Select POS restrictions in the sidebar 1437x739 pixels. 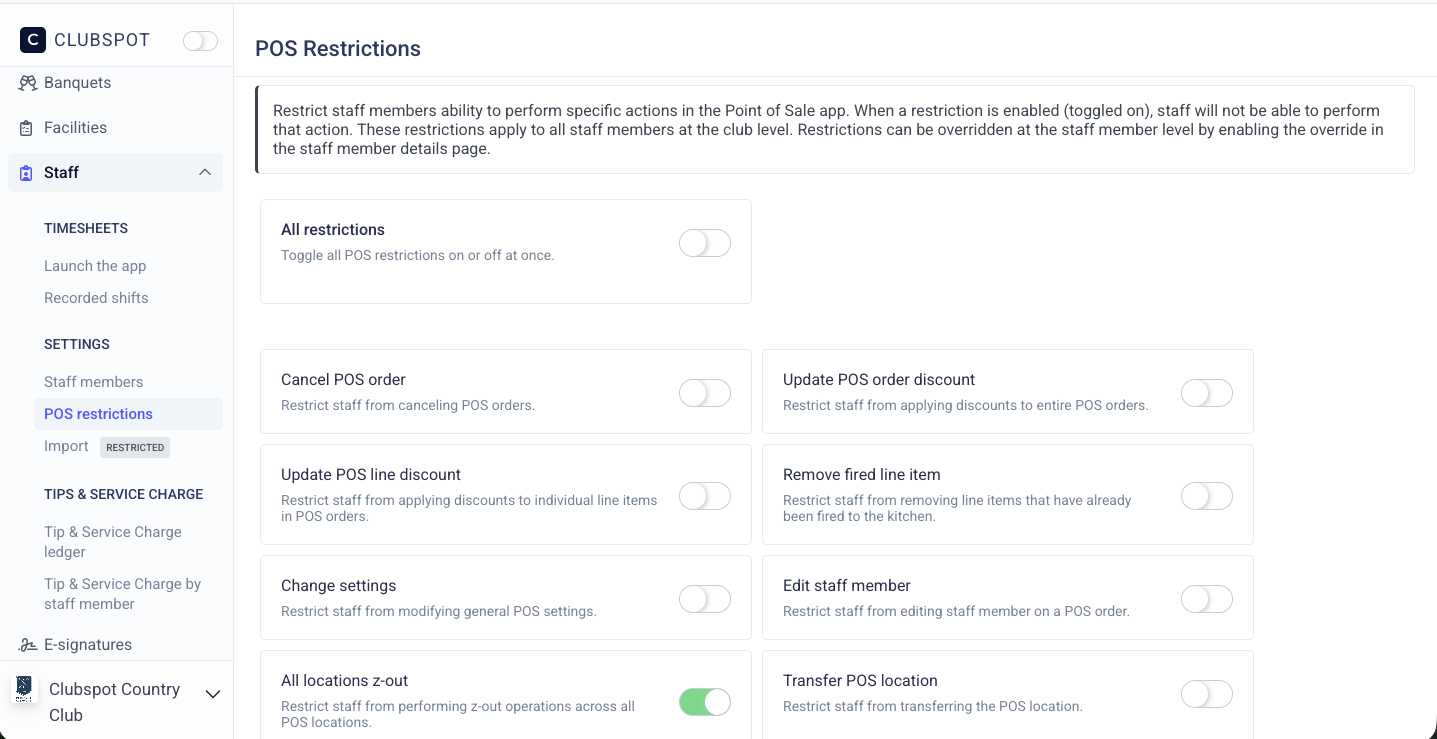coord(98,414)
